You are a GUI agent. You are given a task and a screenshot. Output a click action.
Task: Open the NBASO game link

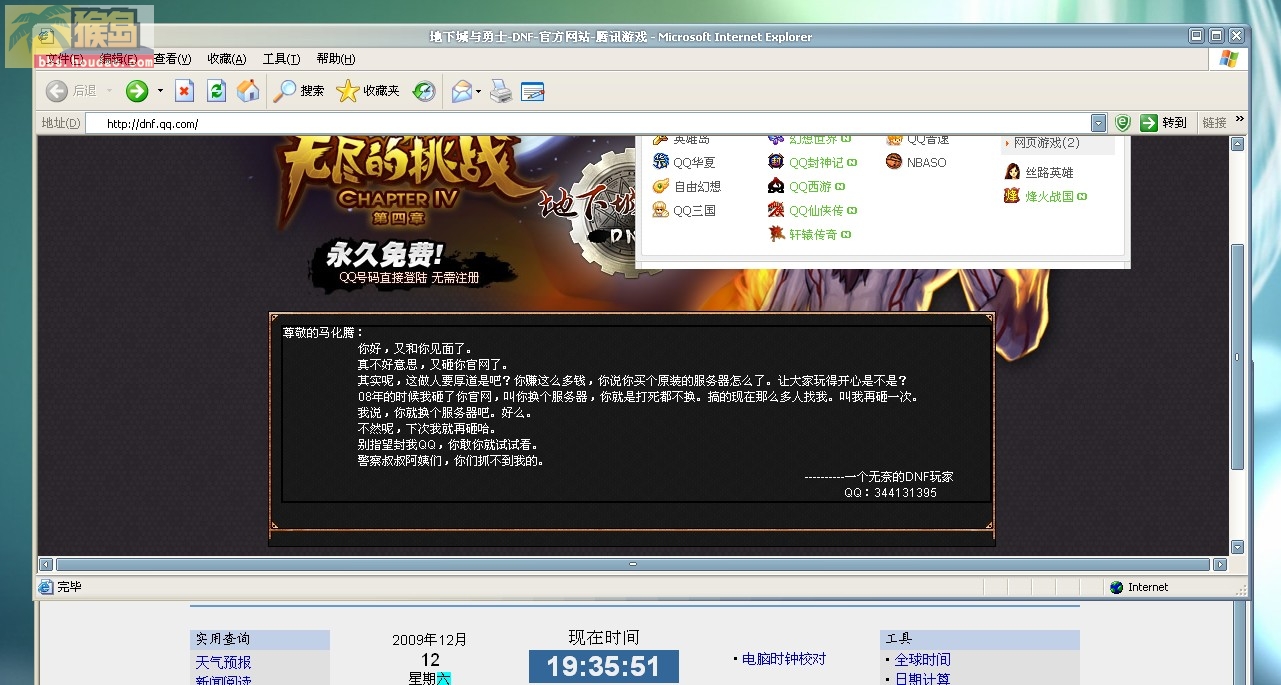[926, 162]
